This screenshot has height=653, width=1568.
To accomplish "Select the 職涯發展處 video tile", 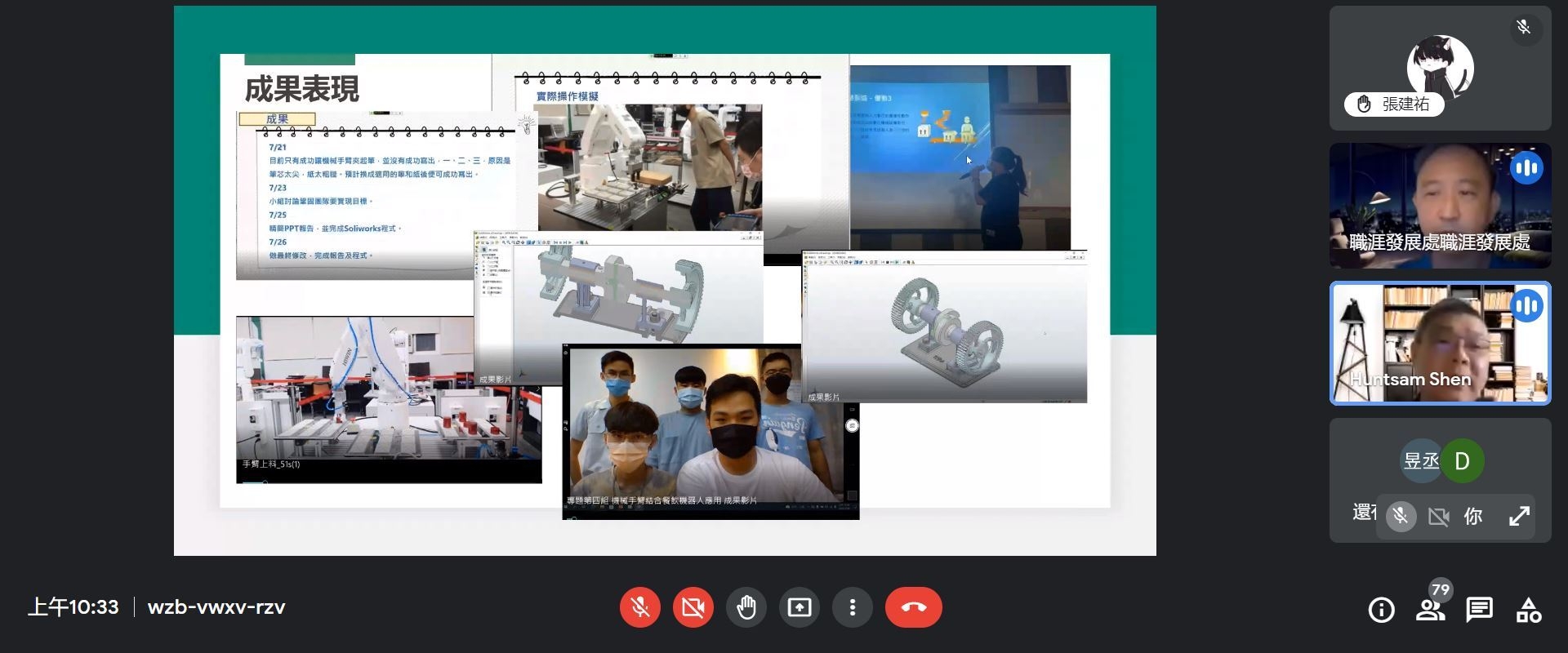I will point(1440,206).
